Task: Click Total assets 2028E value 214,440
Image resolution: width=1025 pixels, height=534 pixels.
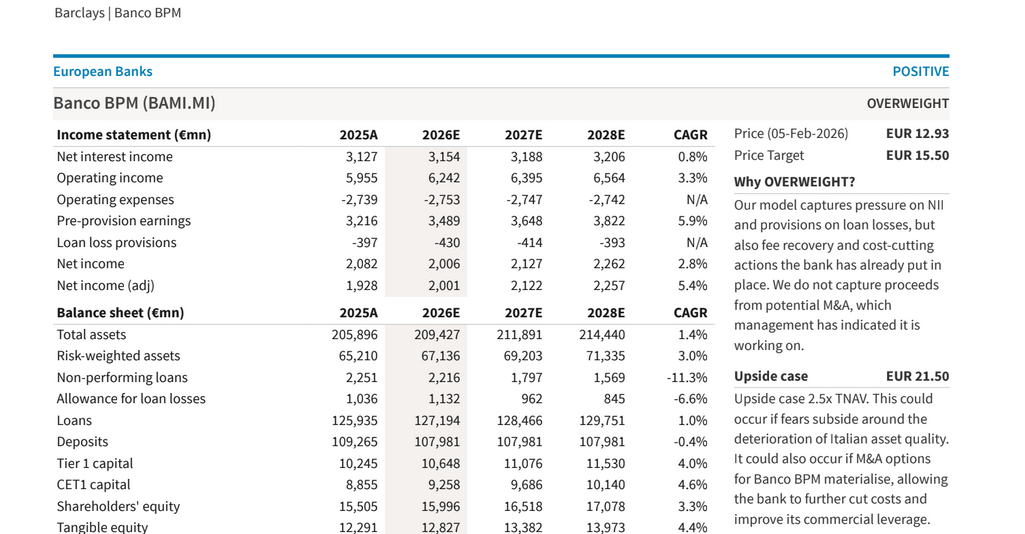Action: coord(602,335)
